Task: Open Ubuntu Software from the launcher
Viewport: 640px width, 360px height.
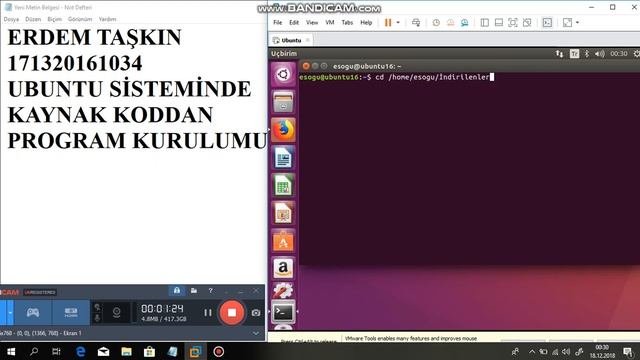Action: [283, 241]
